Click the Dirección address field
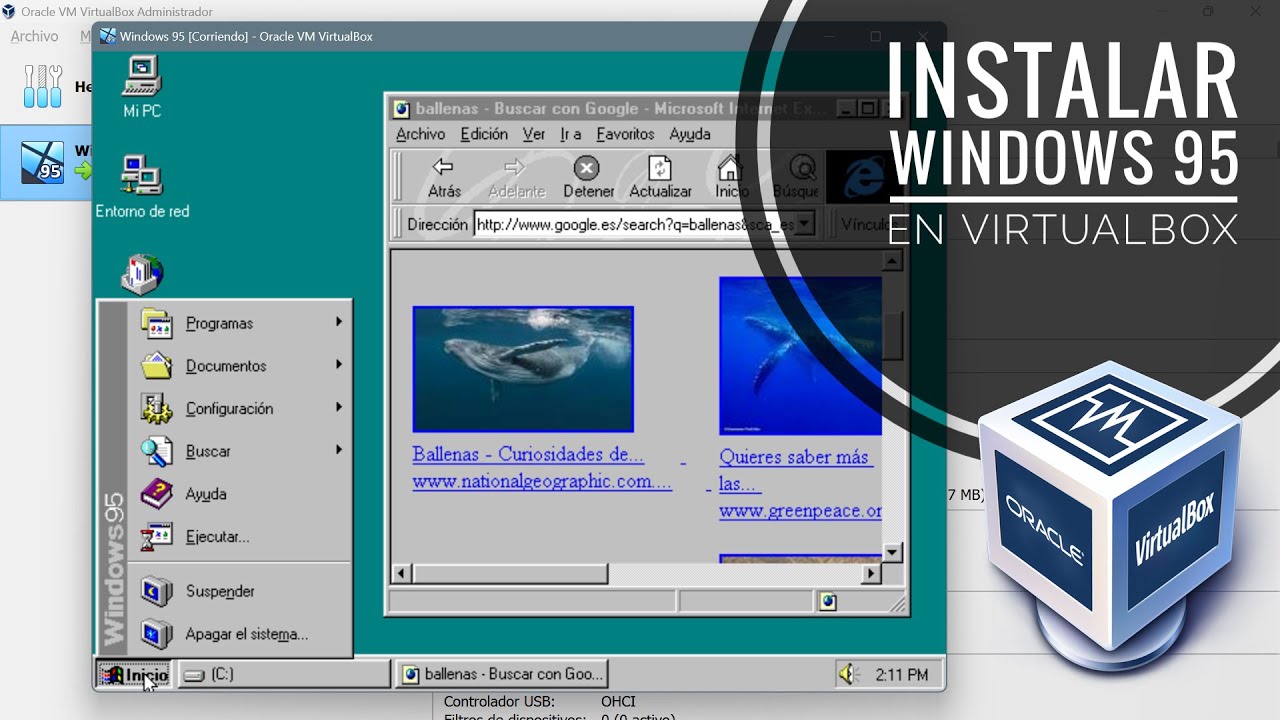Image resolution: width=1280 pixels, height=720 pixels. (x=635, y=224)
